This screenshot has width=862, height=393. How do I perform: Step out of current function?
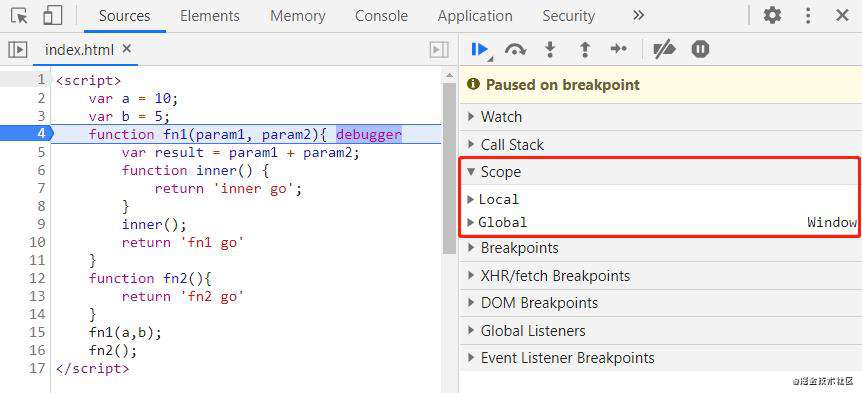[x=585, y=50]
